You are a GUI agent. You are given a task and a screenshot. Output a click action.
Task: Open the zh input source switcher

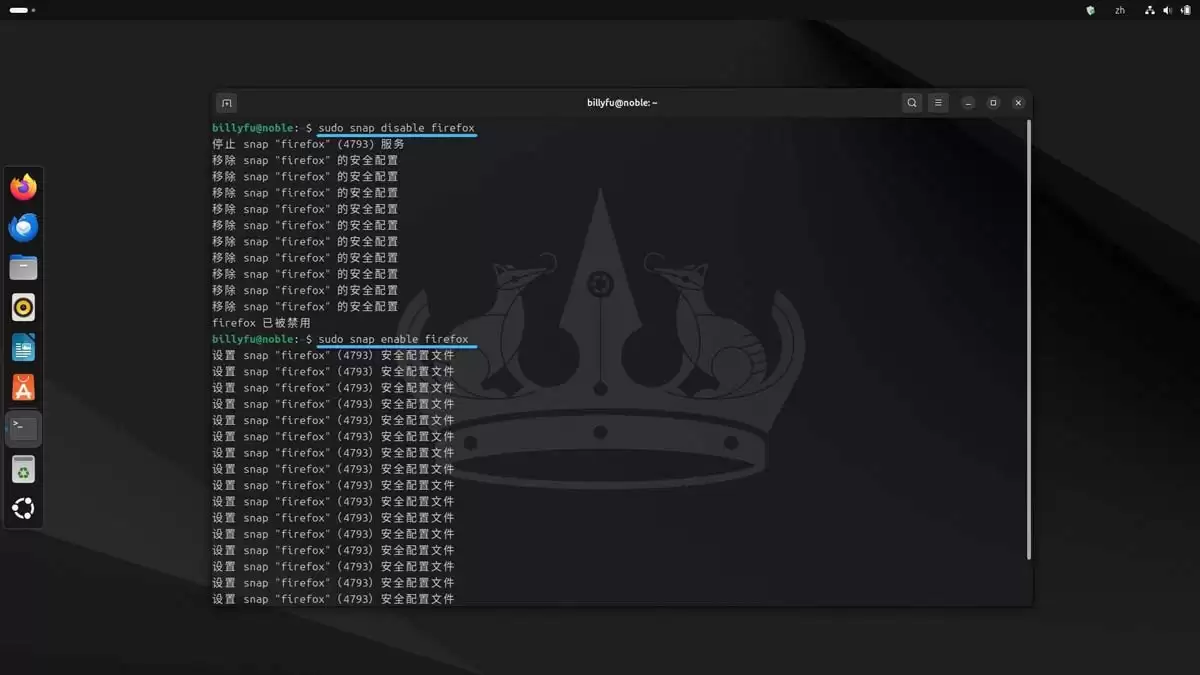(x=1120, y=10)
